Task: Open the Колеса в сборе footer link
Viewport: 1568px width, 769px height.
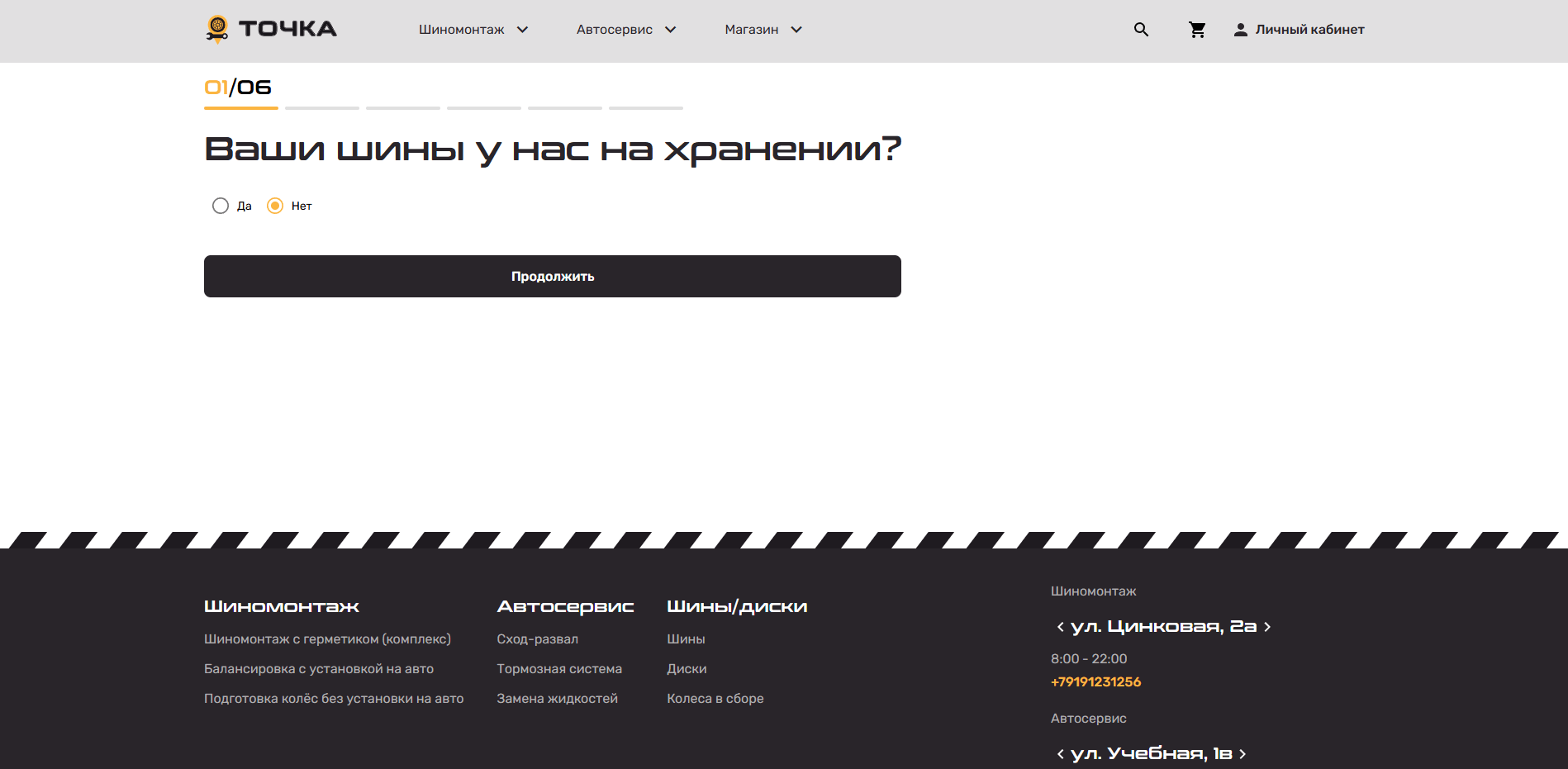Action: coord(715,699)
